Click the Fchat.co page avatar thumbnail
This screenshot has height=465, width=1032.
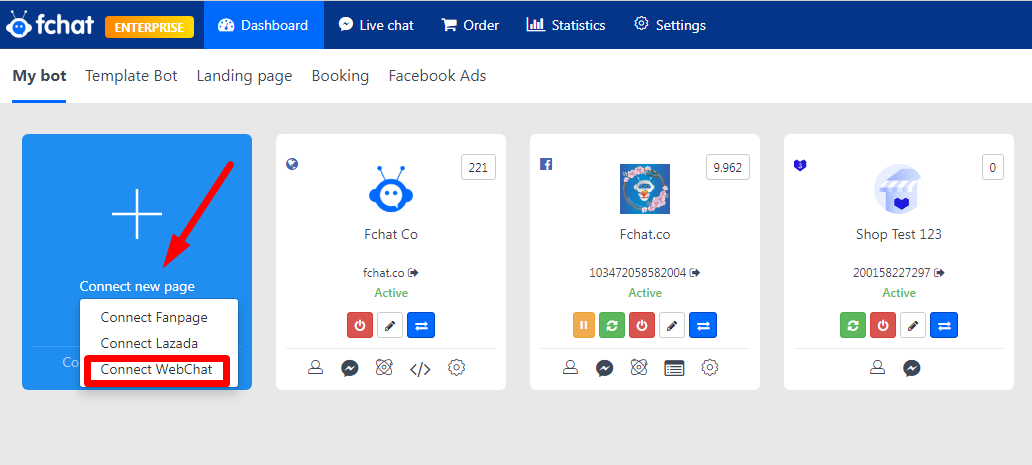(x=645, y=189)
